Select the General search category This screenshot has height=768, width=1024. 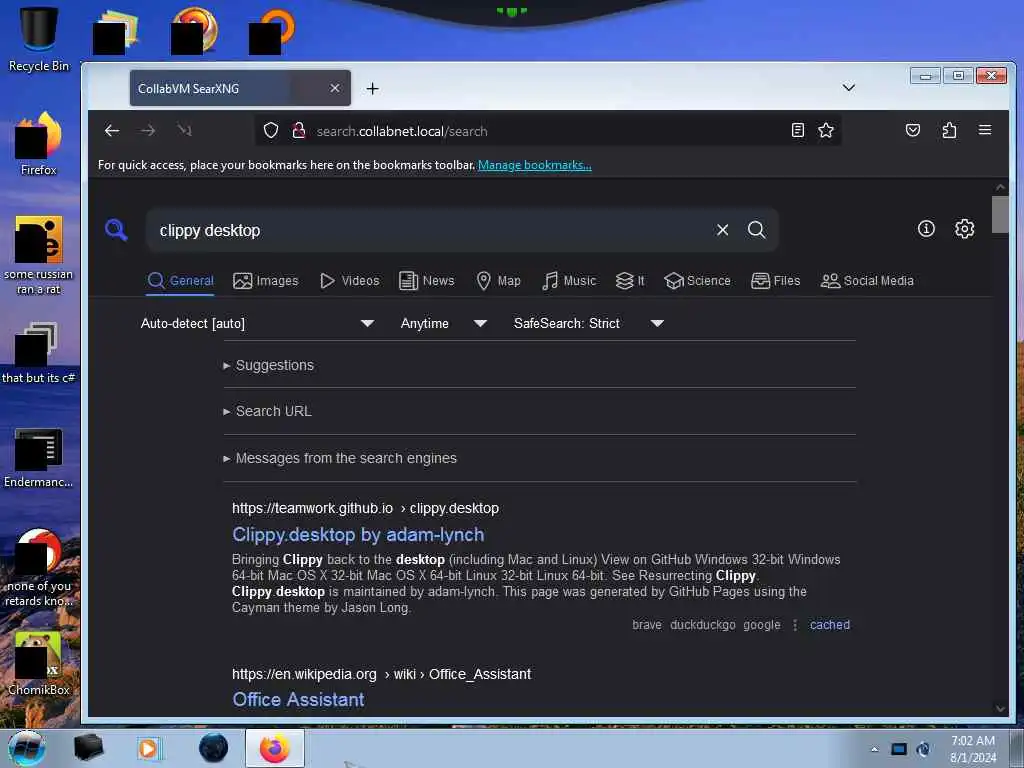(181, 281)
